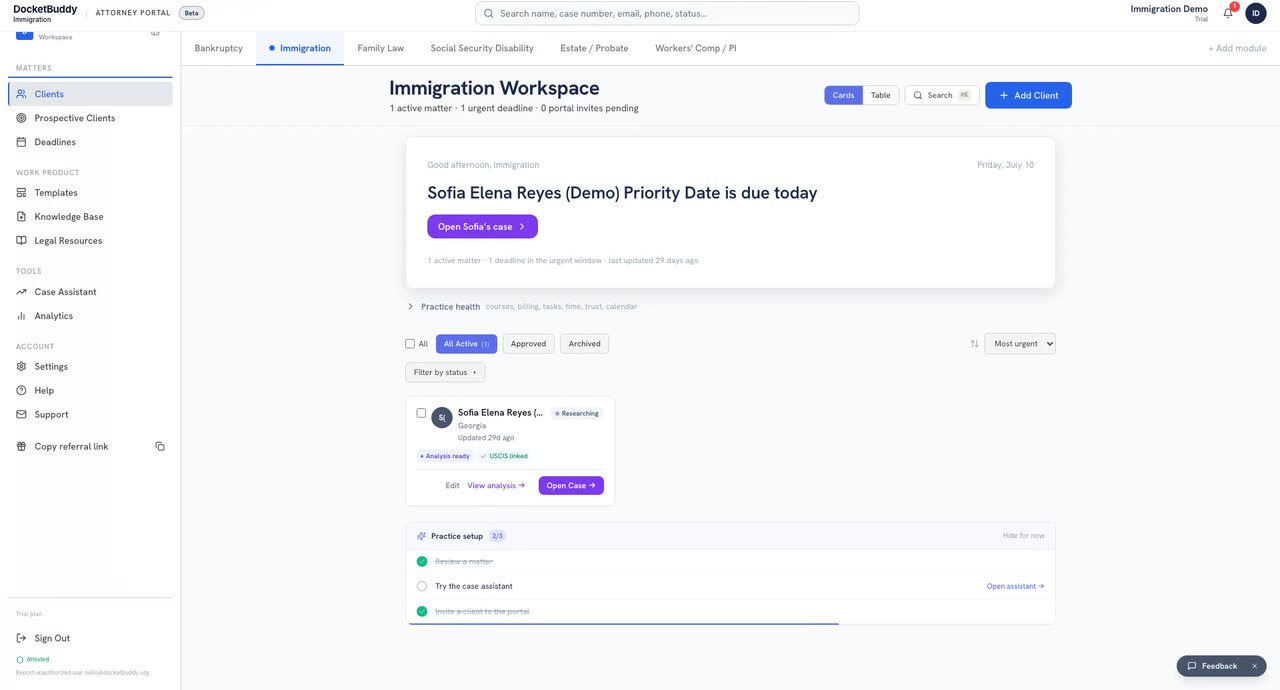Switch to Cards view
Image resolution: width=1280 pixels, height=690 pixels.
[x=843, y=95]
